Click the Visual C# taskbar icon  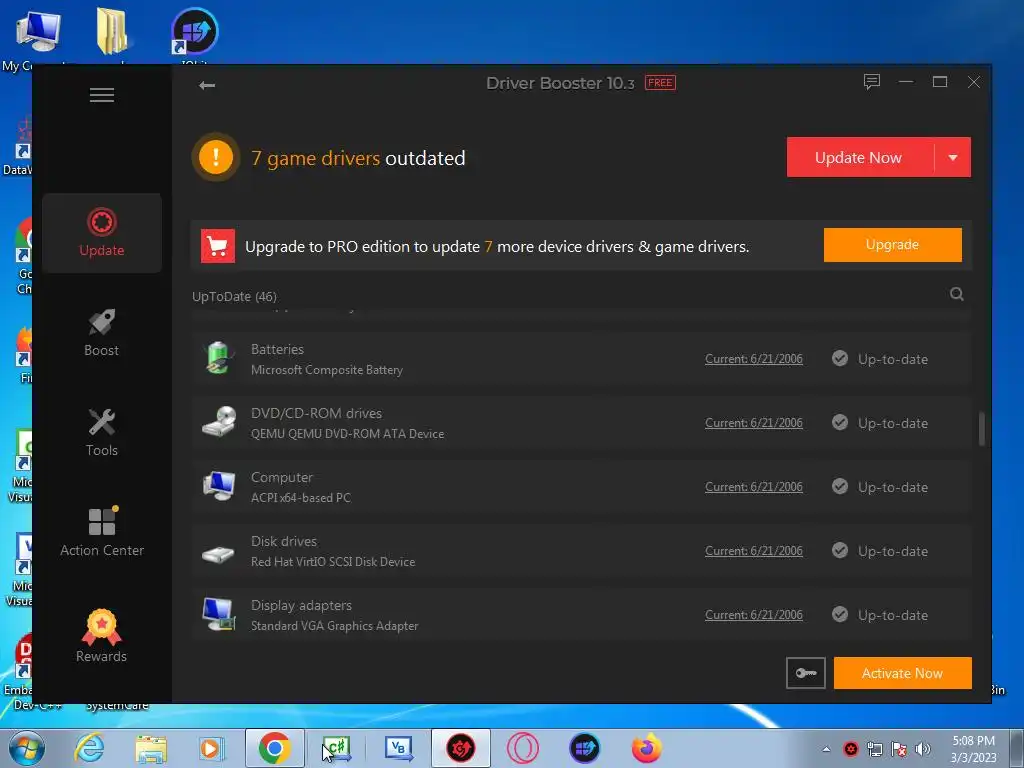[337, 748]
